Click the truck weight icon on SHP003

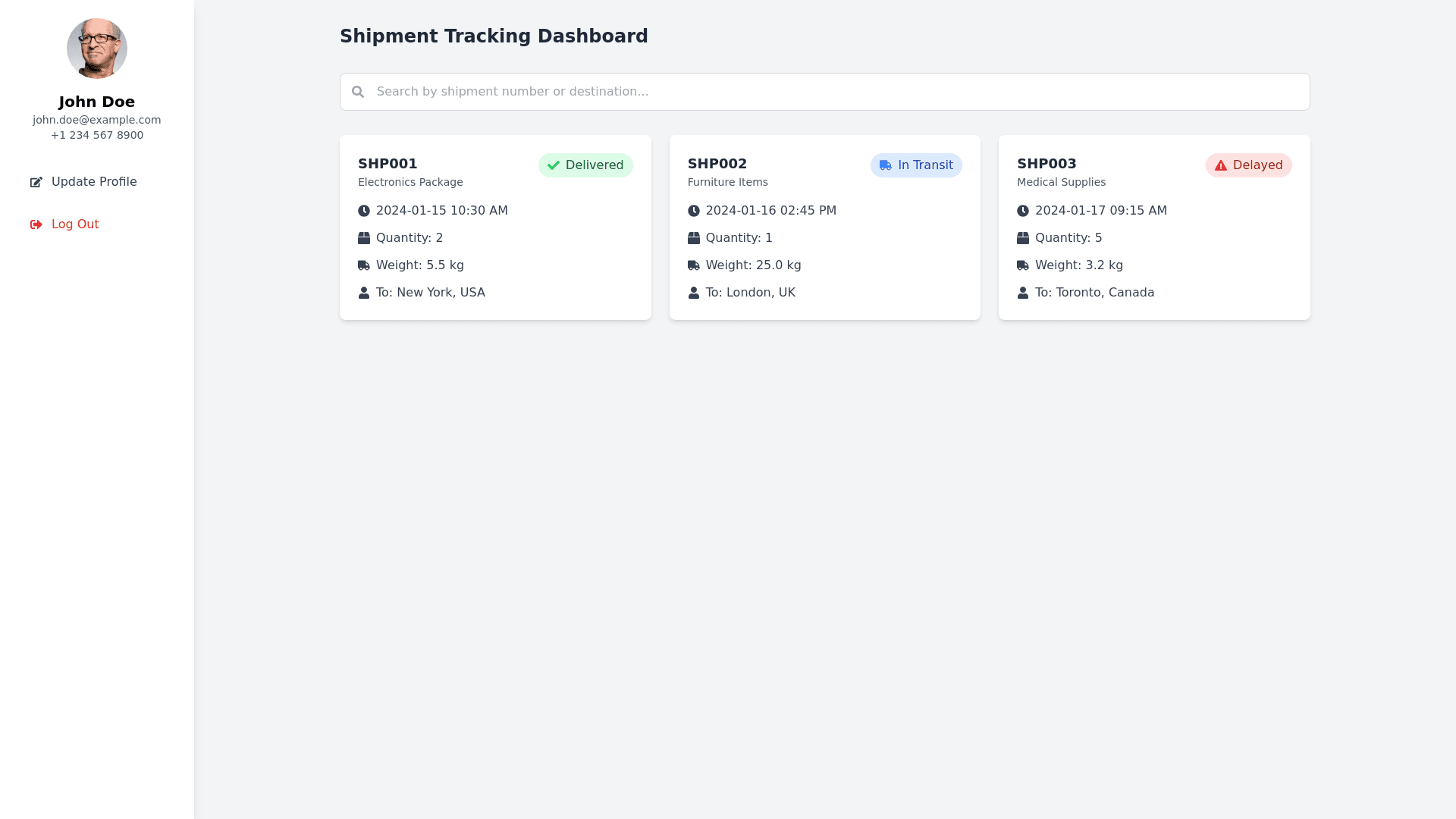click(1023, 265)
